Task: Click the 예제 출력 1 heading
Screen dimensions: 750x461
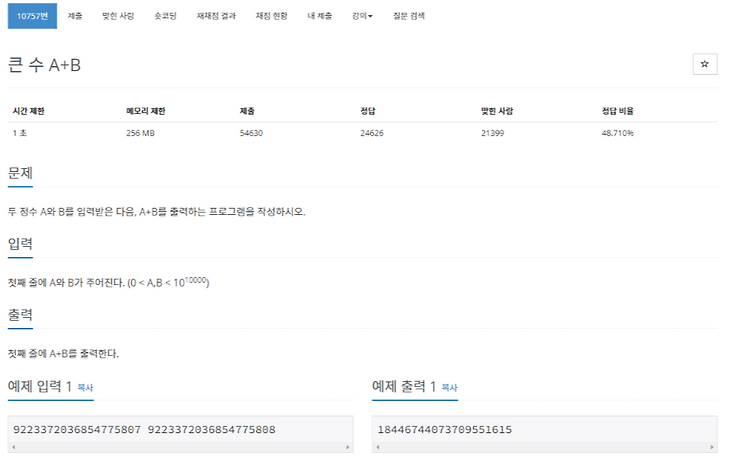Action: tap(404, 386)
